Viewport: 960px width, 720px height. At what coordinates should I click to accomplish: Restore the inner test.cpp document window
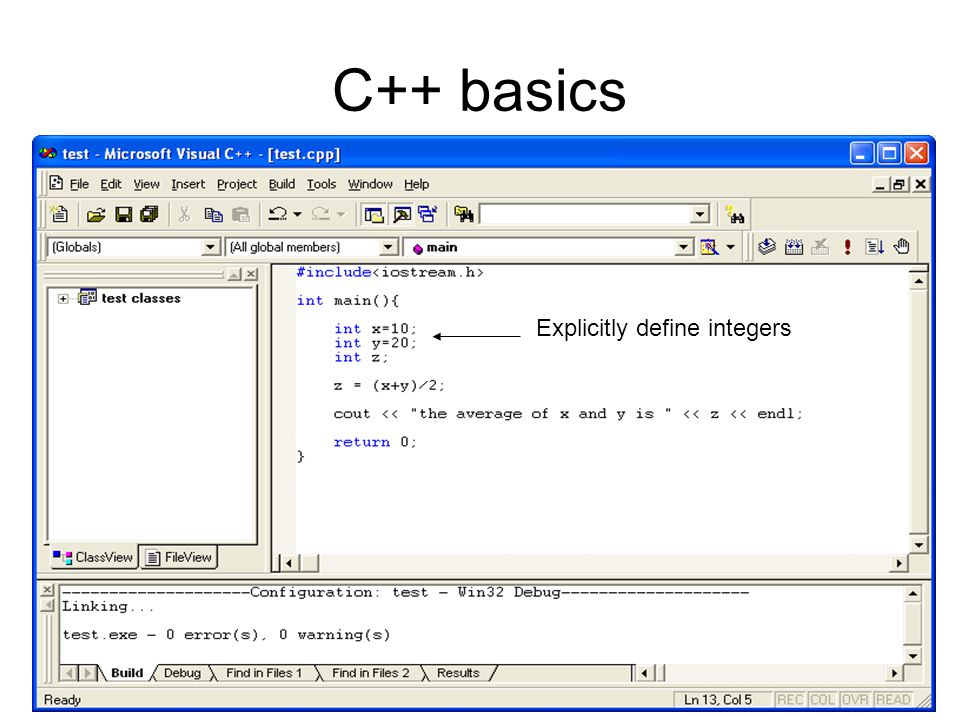pos(899,184)
